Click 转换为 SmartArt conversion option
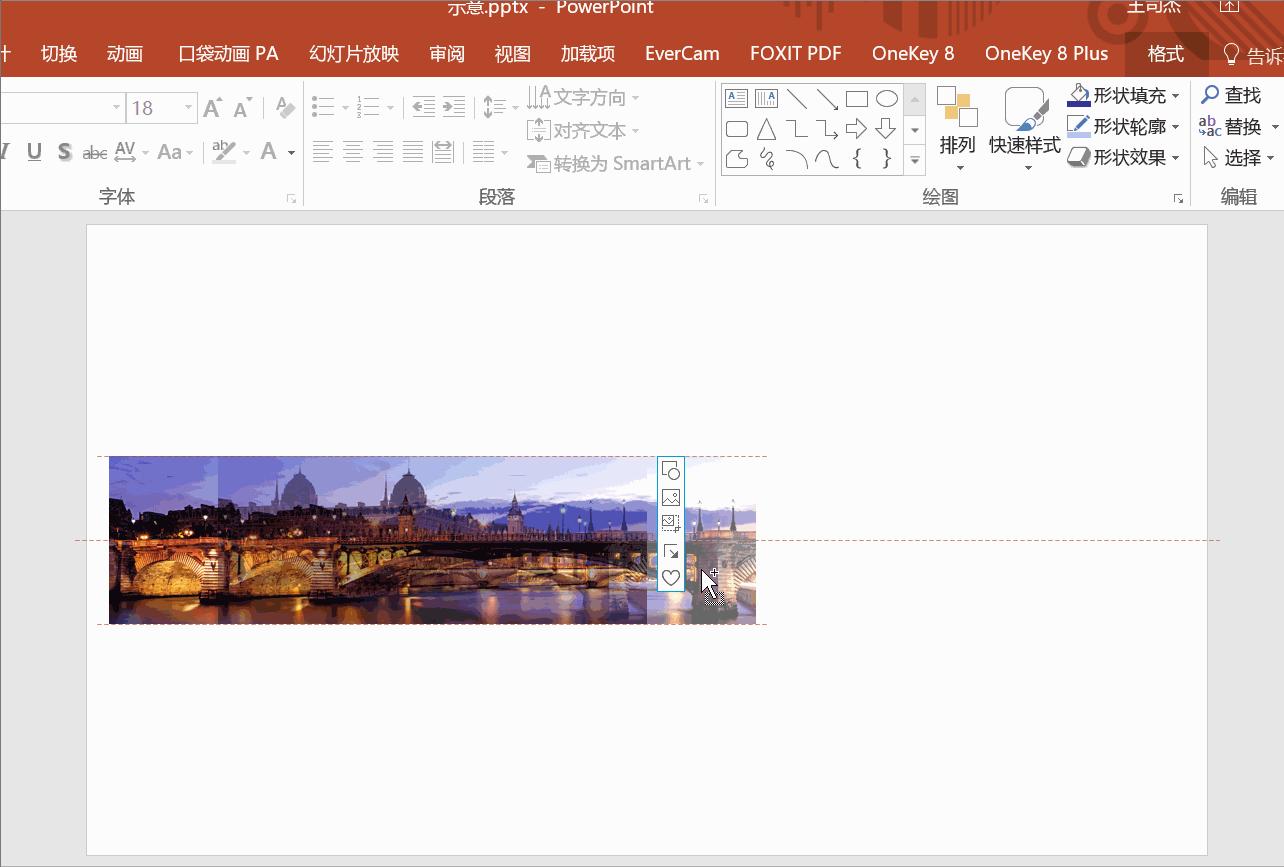The image size is (1284, 867). 615,163
